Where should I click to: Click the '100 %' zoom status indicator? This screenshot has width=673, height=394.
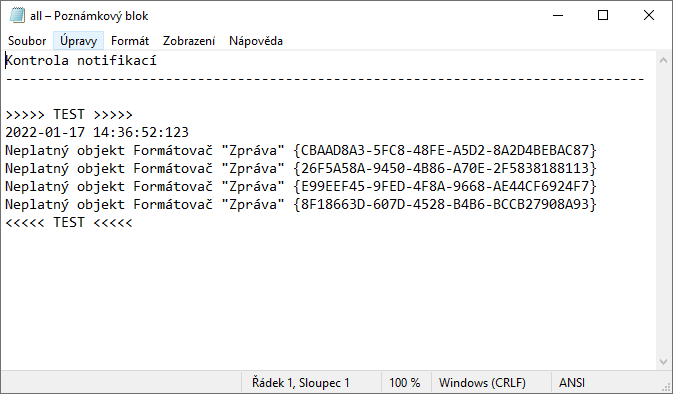click(405, 382)
